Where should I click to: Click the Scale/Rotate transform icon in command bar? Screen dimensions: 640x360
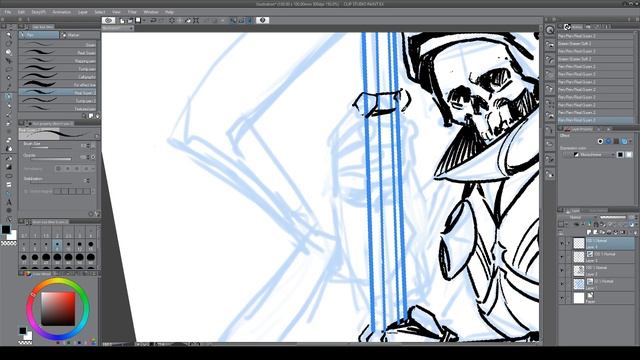(x=196, y=20)
